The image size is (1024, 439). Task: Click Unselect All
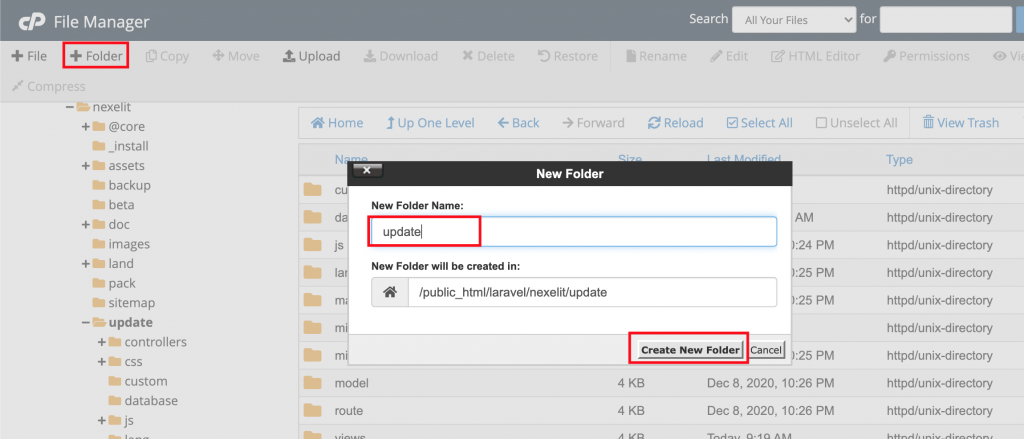click(857, 123)
